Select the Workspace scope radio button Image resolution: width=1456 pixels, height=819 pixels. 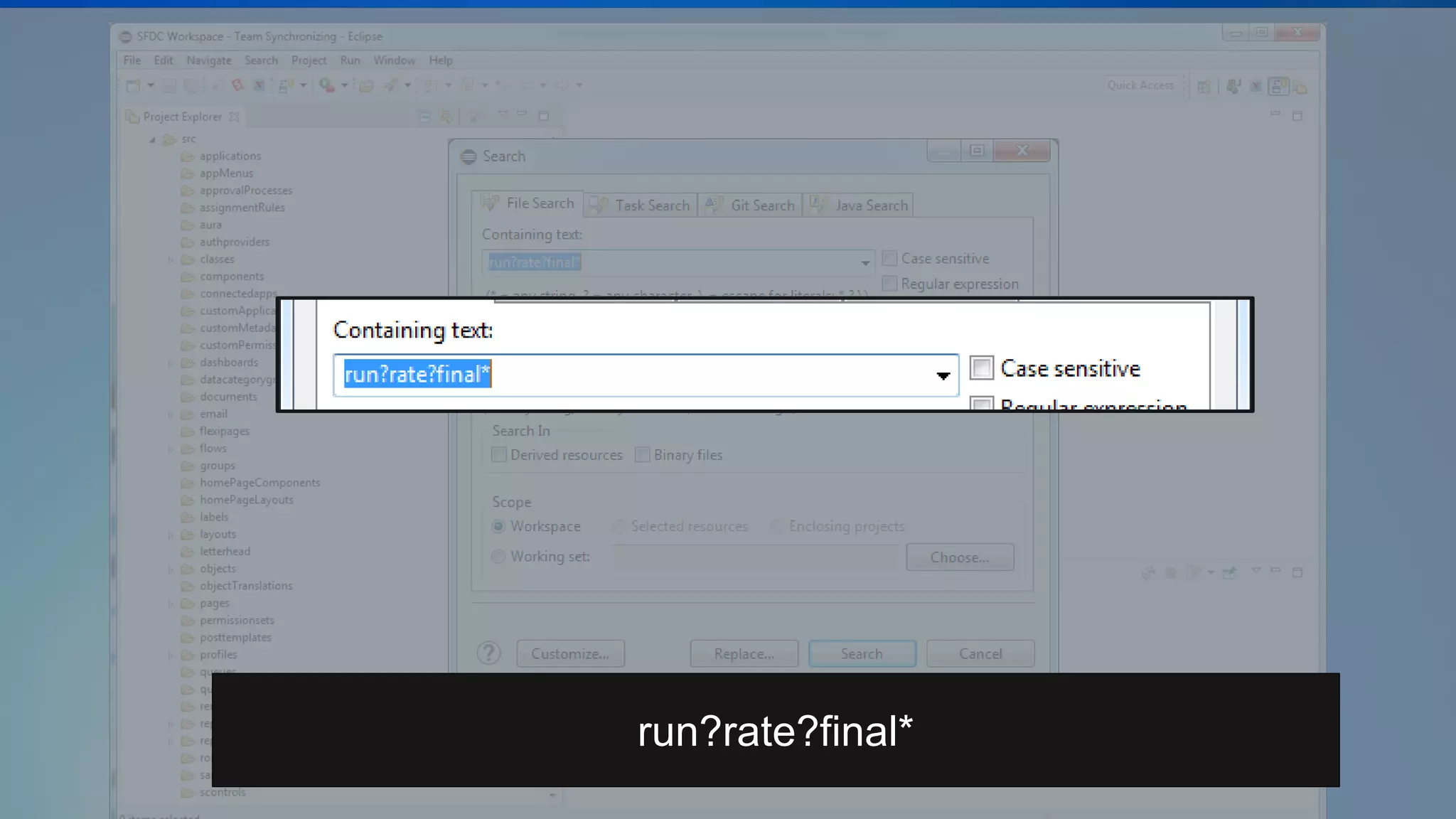click(x=498, y=526)
